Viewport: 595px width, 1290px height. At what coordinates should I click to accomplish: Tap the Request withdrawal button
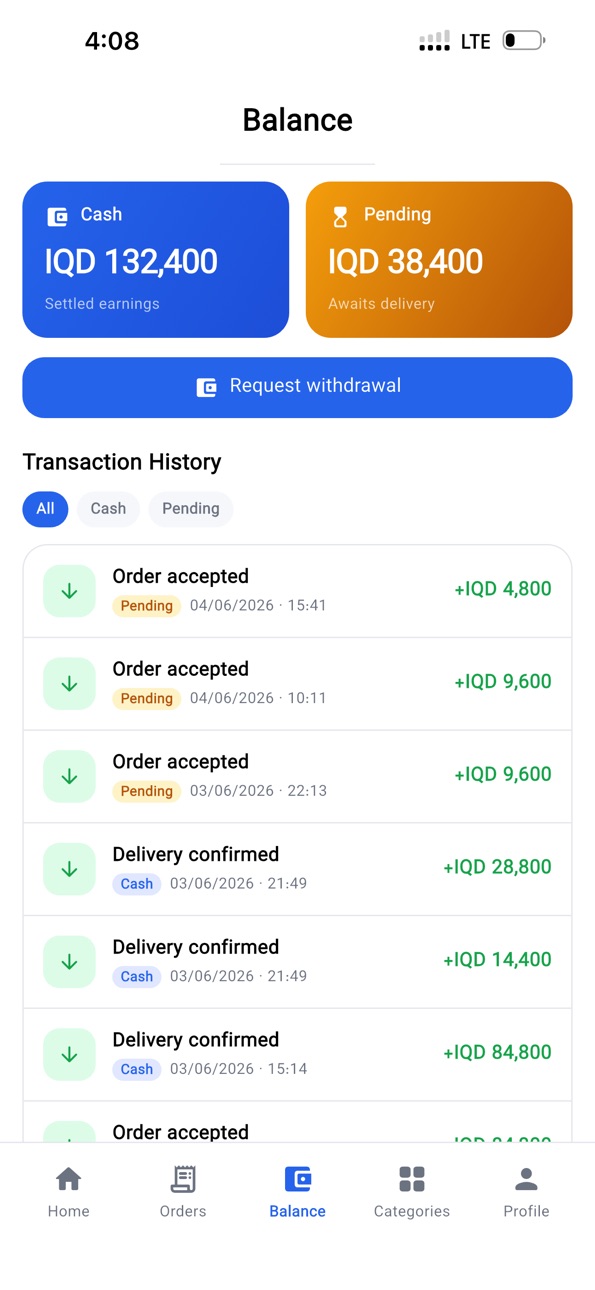297,387
